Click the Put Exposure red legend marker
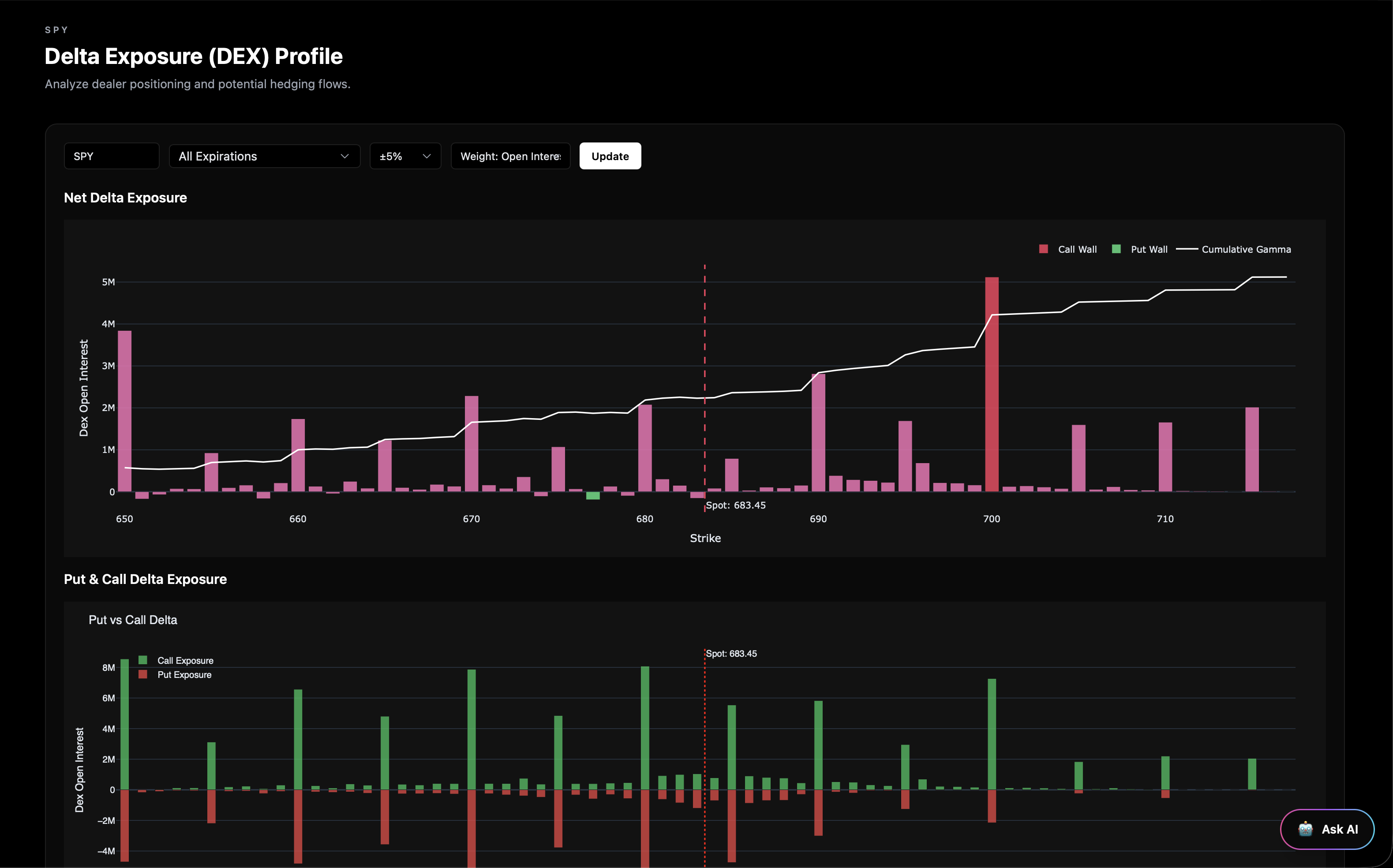The height and width of the screenshot is (868, 1393). [143, 674]
